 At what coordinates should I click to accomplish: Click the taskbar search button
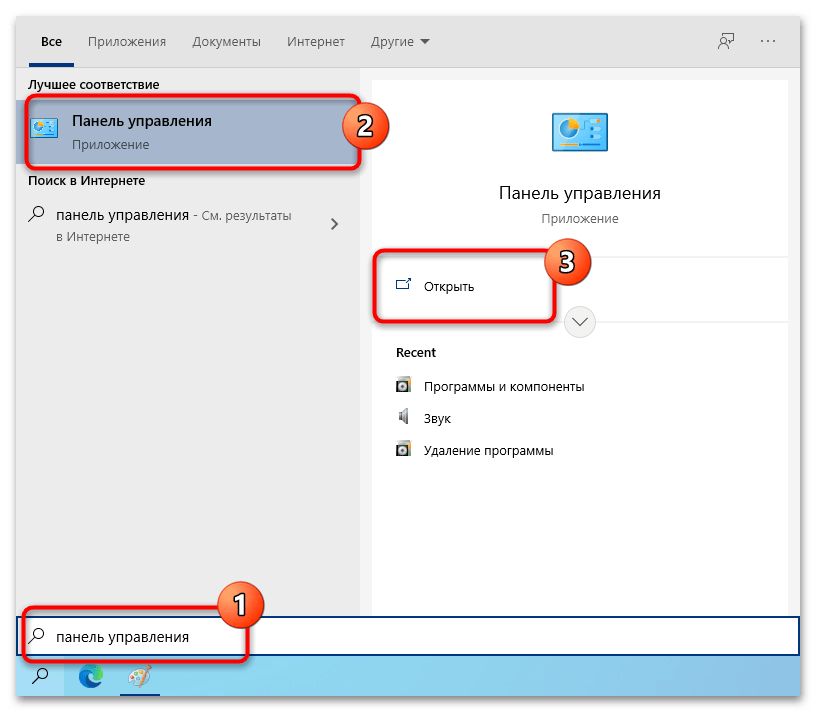[x=40, y=677]
